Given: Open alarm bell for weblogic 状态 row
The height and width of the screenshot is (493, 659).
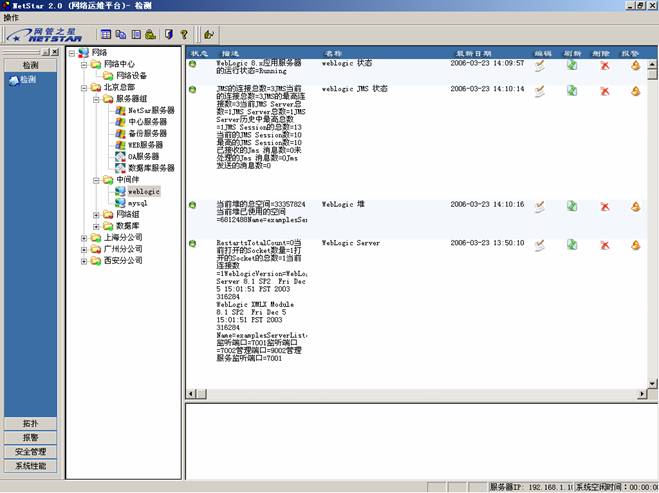Looking at the screenshot, I should (x=635, y=65).
